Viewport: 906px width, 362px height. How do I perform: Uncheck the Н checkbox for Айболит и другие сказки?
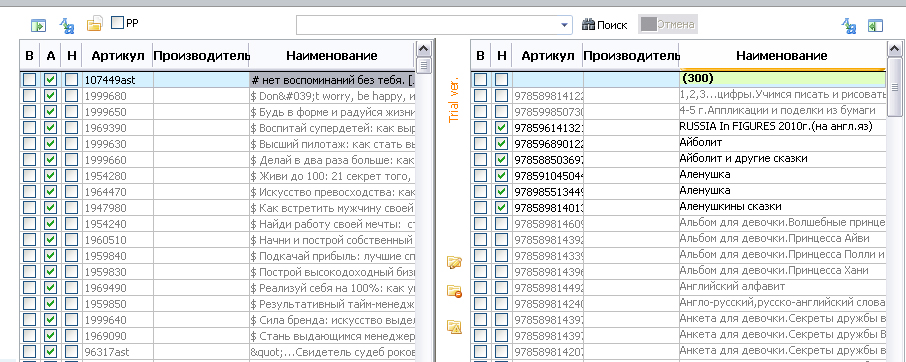502,159
